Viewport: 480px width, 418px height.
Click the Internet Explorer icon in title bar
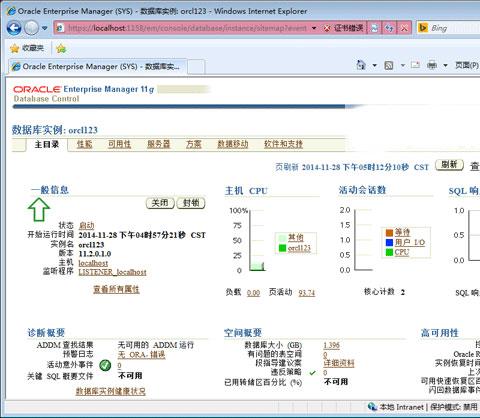pyautogui.click(x=11, y=11)
